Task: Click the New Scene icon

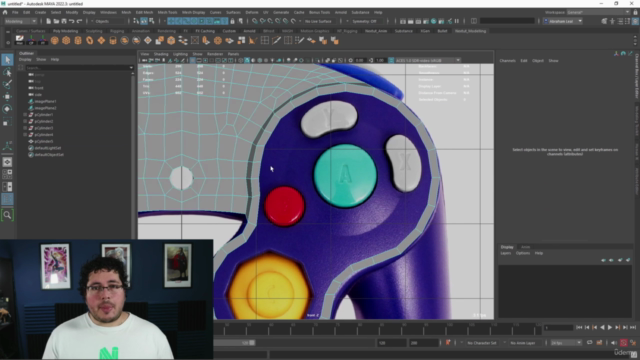Action: [x=48, y=21]
